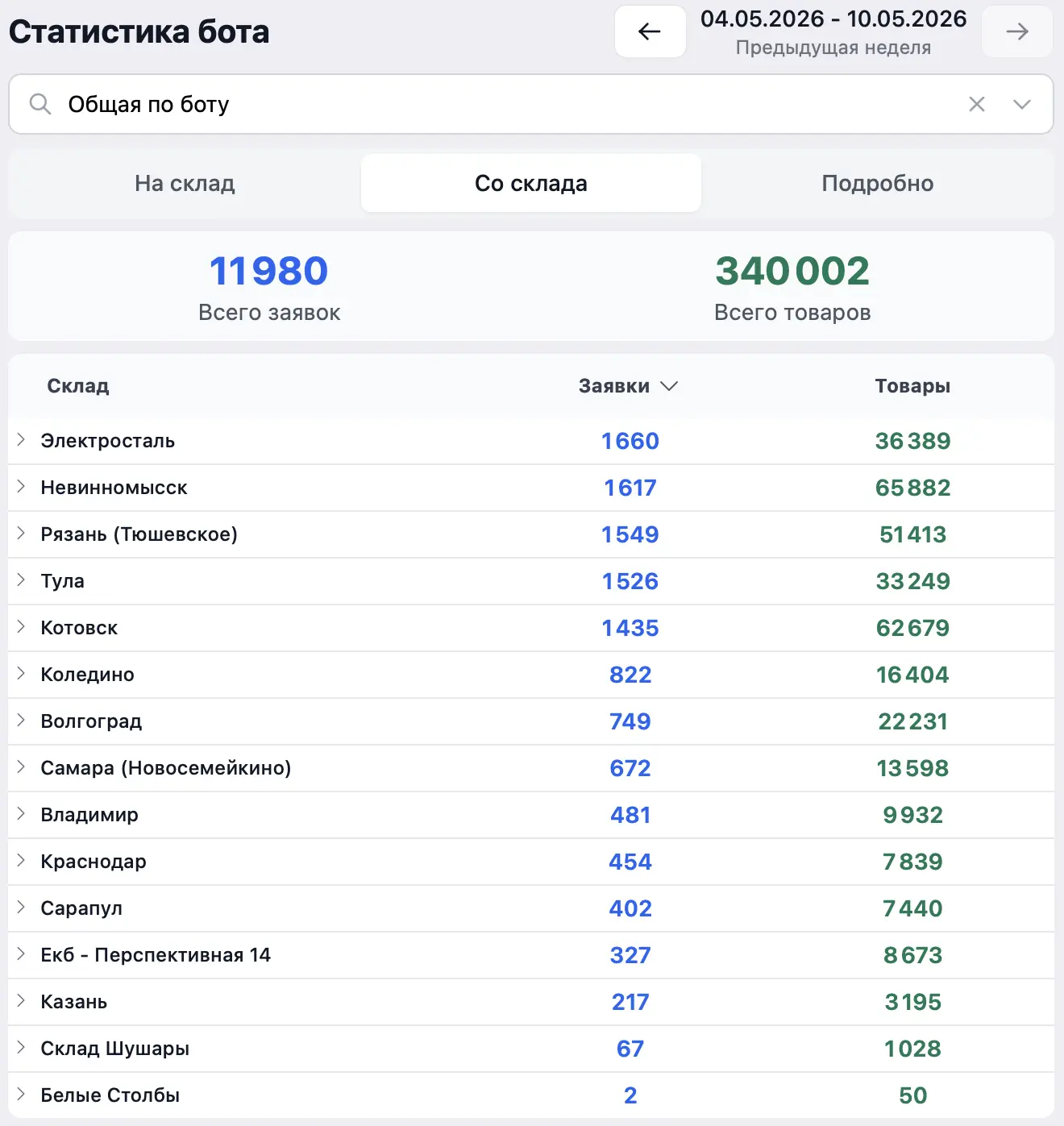Click requests count 1435
The image size is (1064, 1126).
(x=630, y=628)
